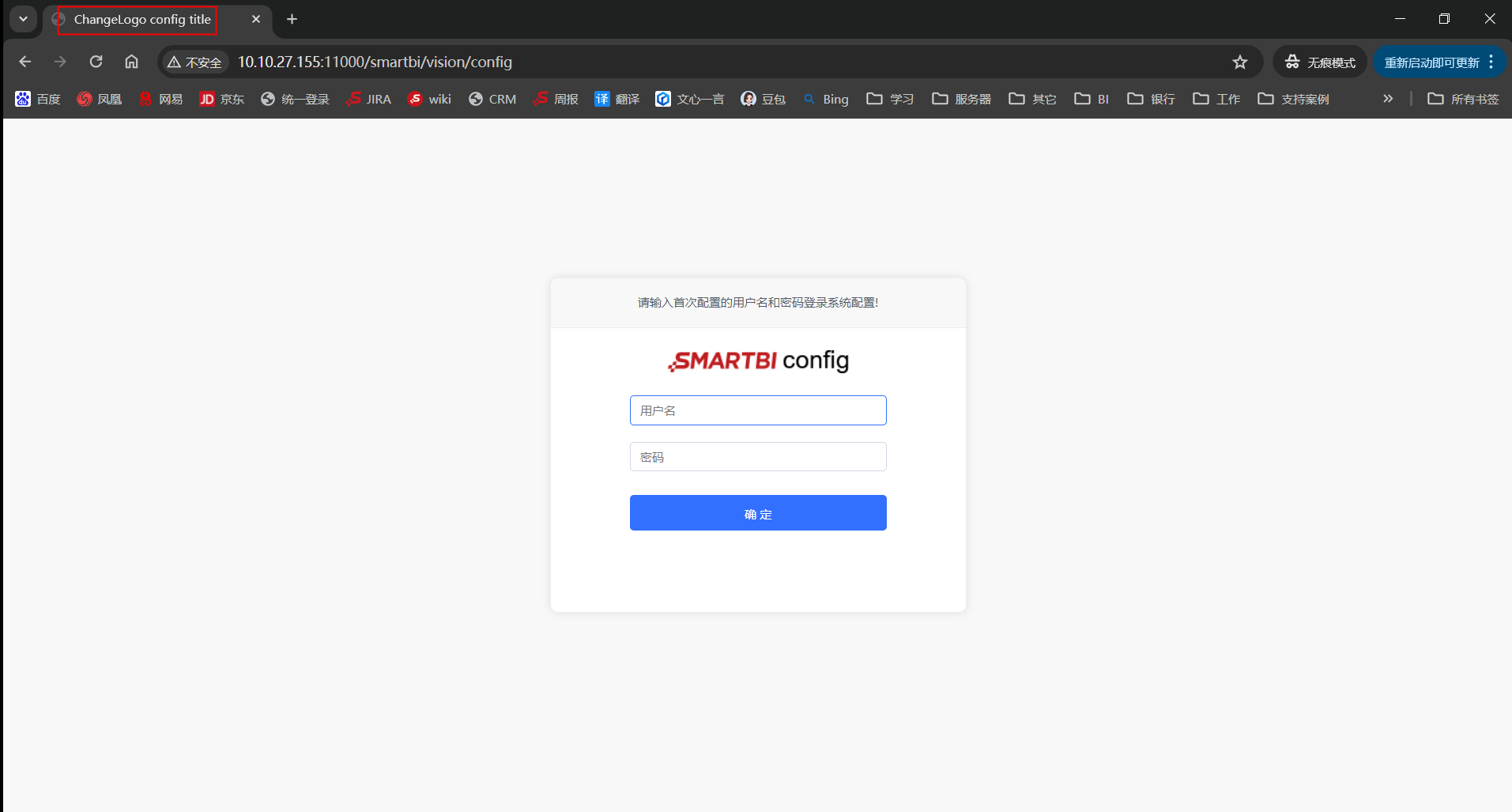Open the 京东 bookmark
The image size is (1512, 812).
point(221,99)
